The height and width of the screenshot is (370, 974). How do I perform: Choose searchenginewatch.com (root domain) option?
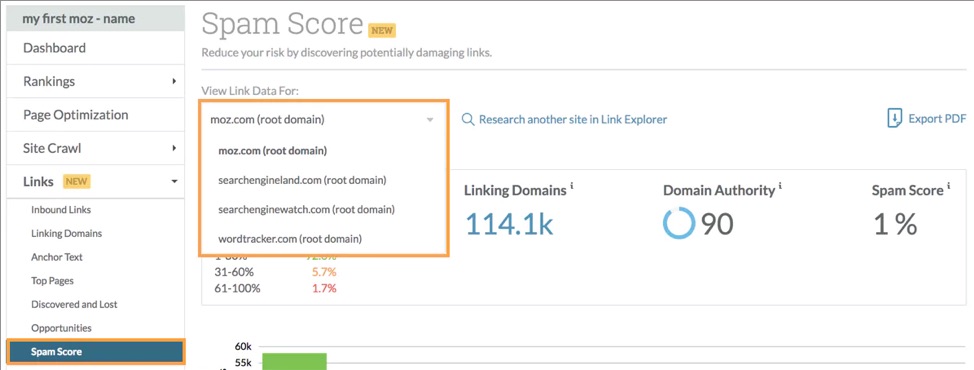click(307, 209)
